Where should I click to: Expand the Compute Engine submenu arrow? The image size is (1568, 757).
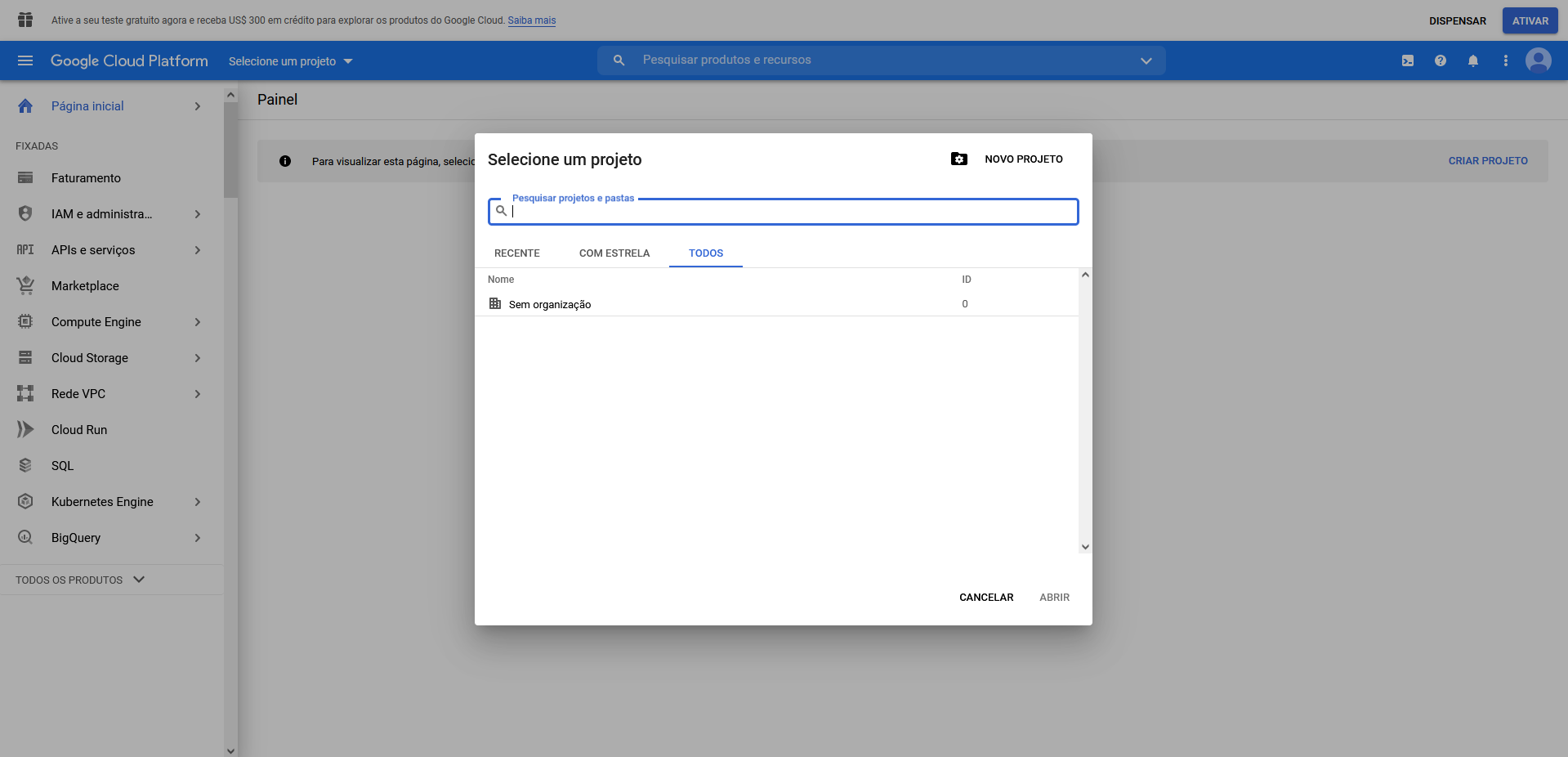(x=198, y=322)
